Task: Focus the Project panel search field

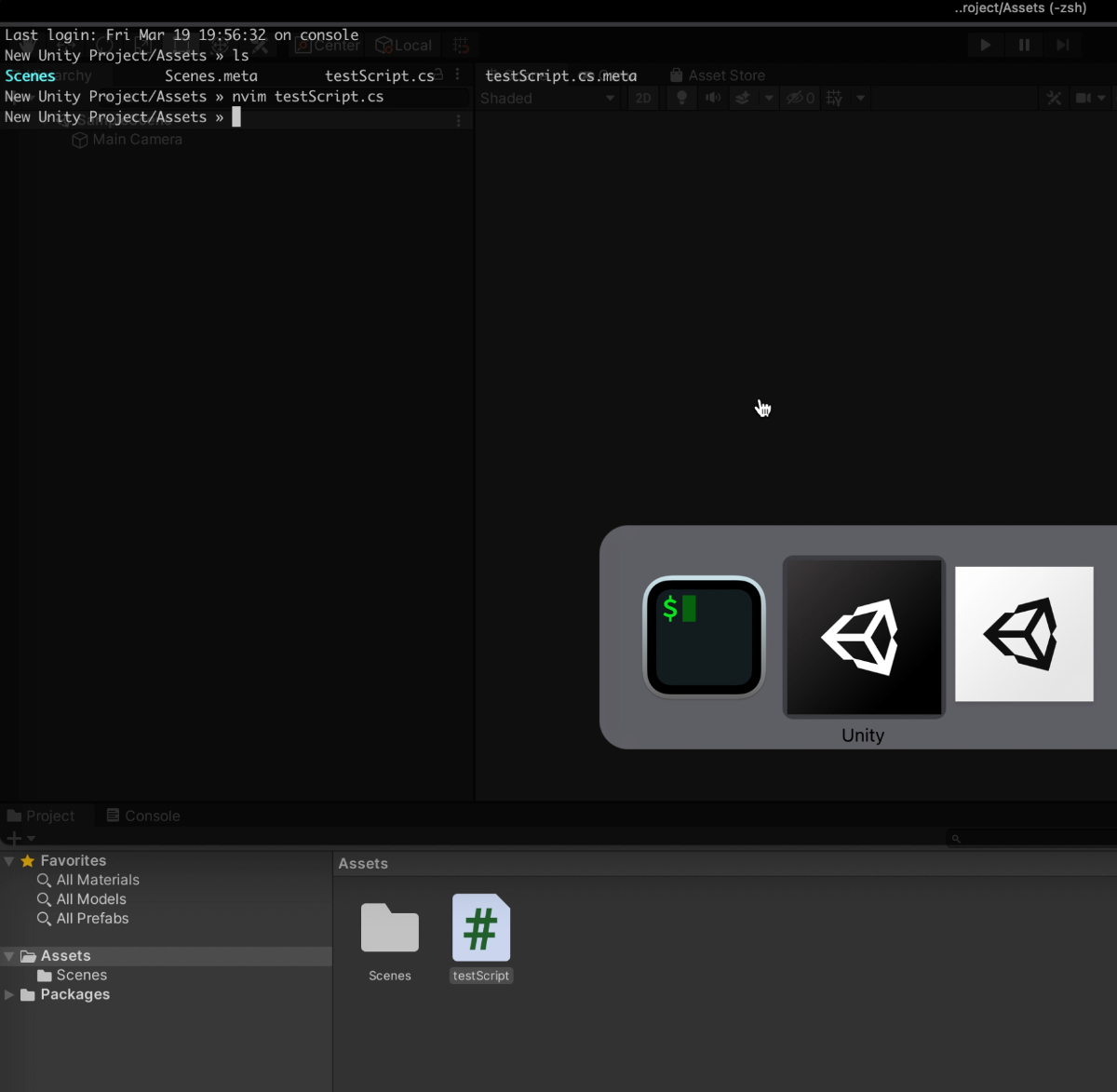Action: point(1031,839)
